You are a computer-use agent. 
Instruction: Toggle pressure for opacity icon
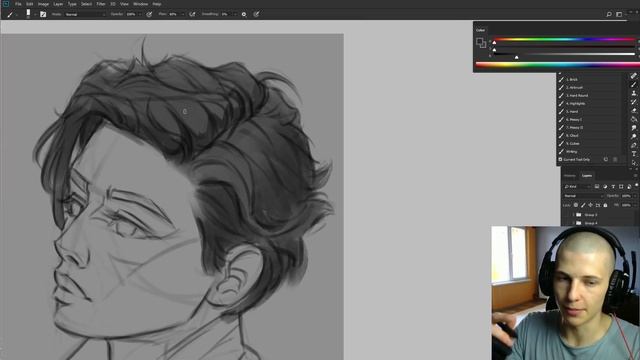(149, 14)
